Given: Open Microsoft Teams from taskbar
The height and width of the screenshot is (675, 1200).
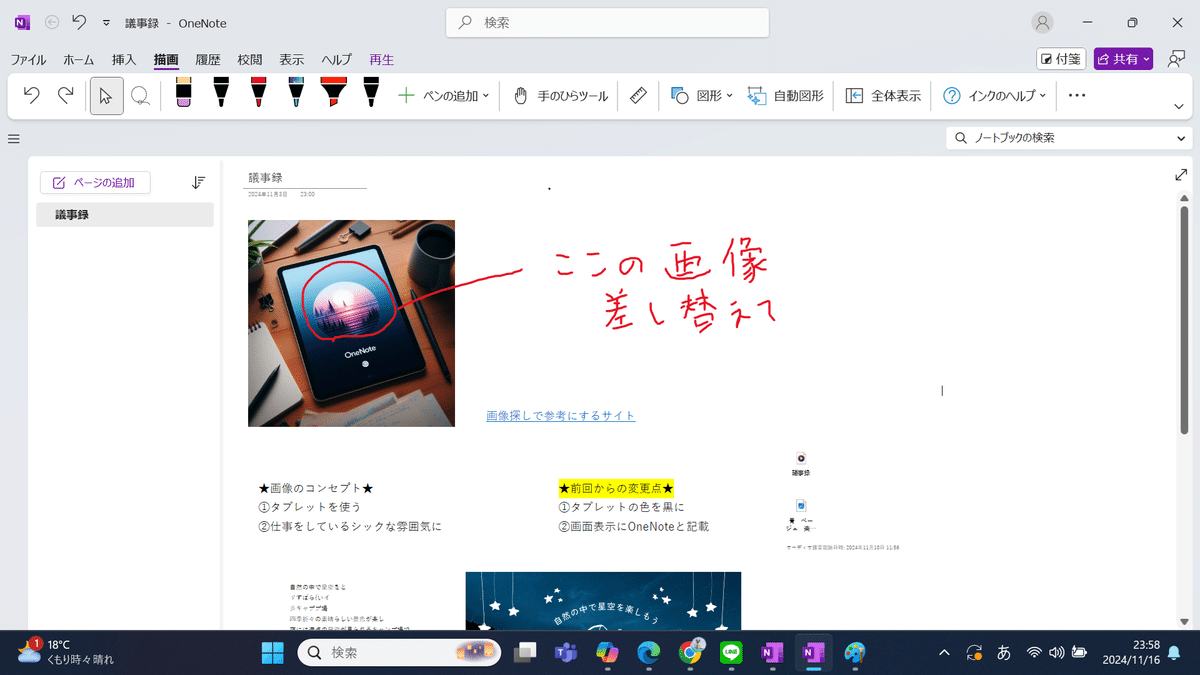Looking at the screenshot, I should (566, 652).
